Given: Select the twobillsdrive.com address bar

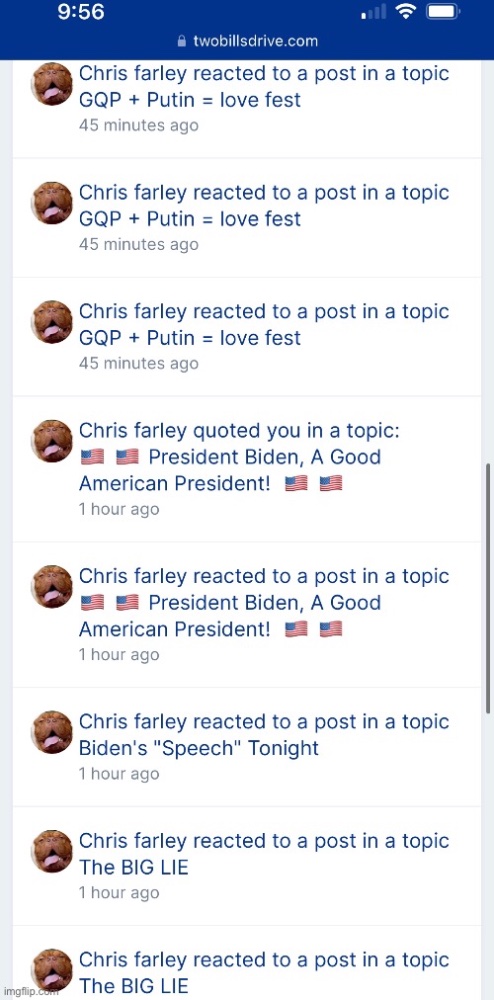Looking at the screenshot, I should click(x=247, y=41).
